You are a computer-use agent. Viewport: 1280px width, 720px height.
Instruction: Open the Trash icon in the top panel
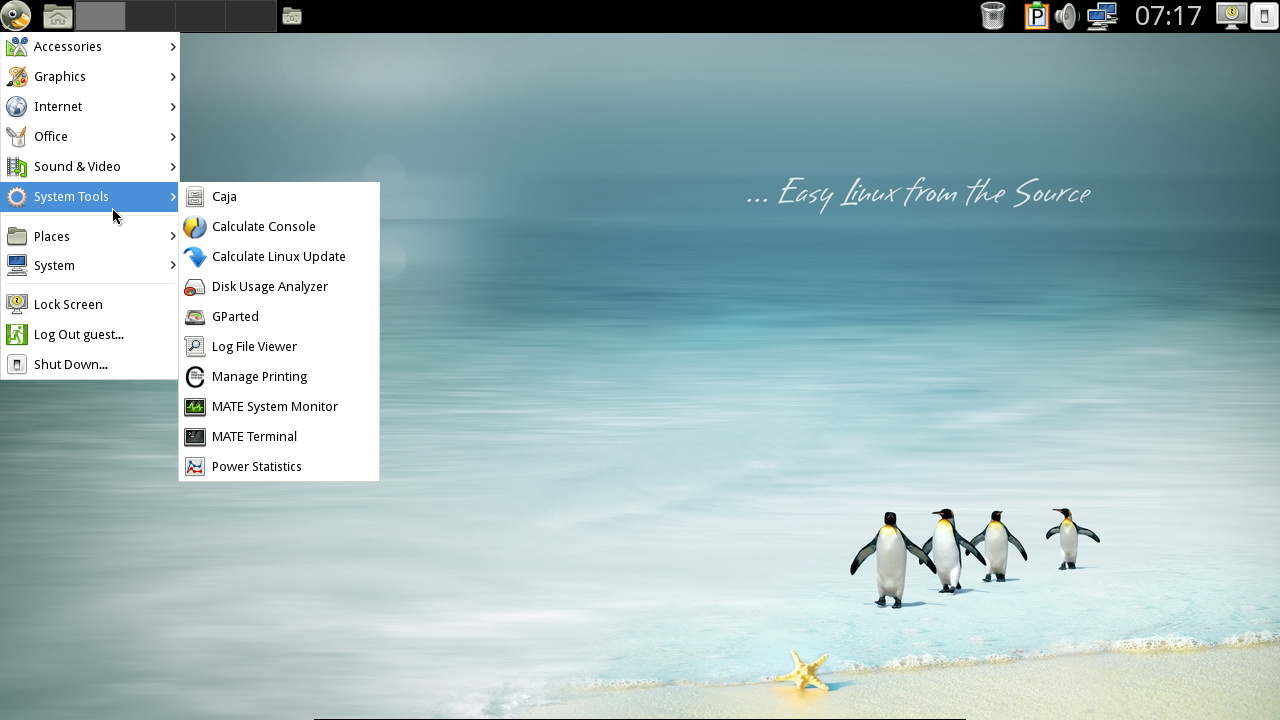pyautogui.click(x=993, y=16)
